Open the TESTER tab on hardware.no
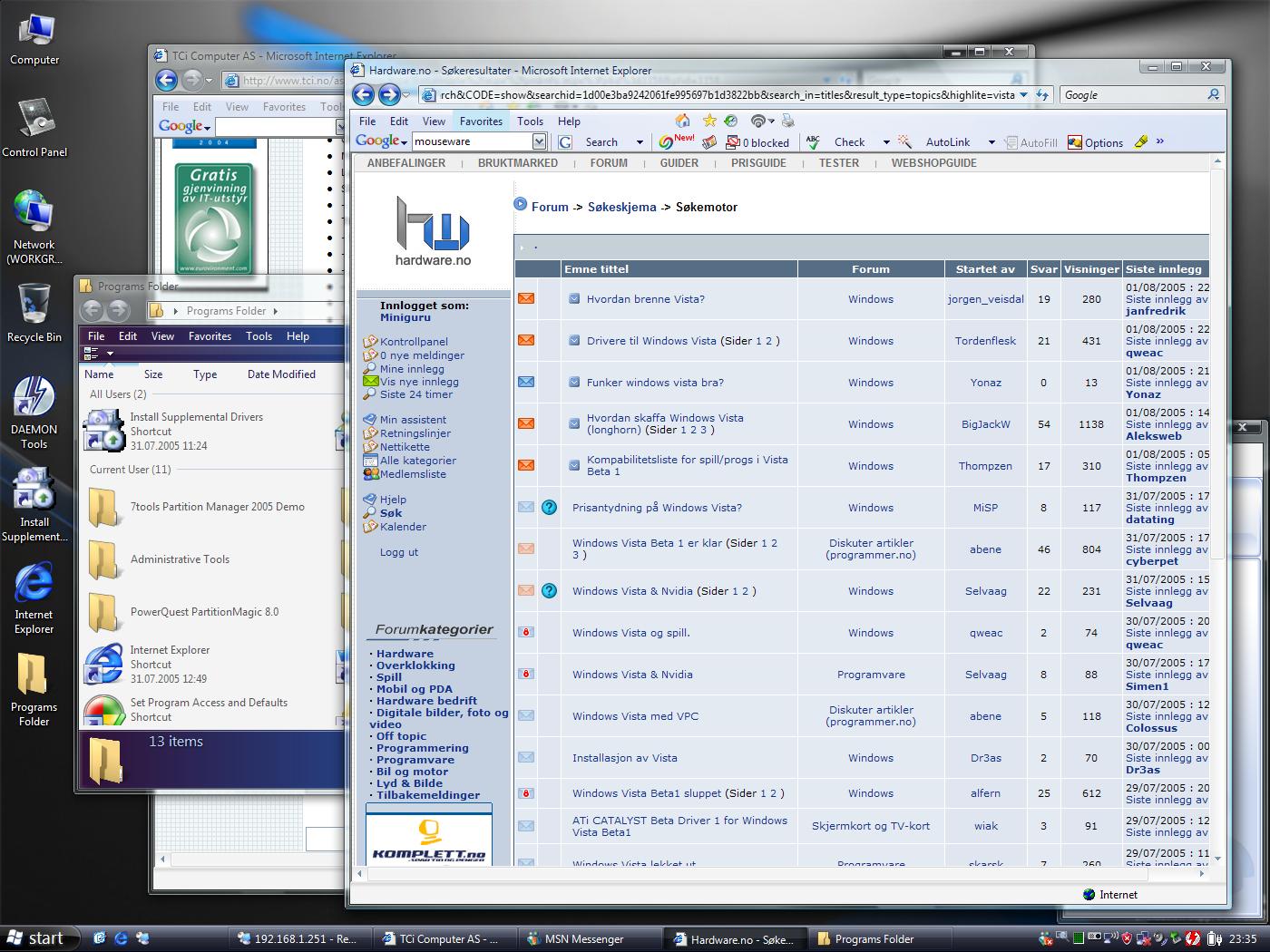 (x=838, y=163)
